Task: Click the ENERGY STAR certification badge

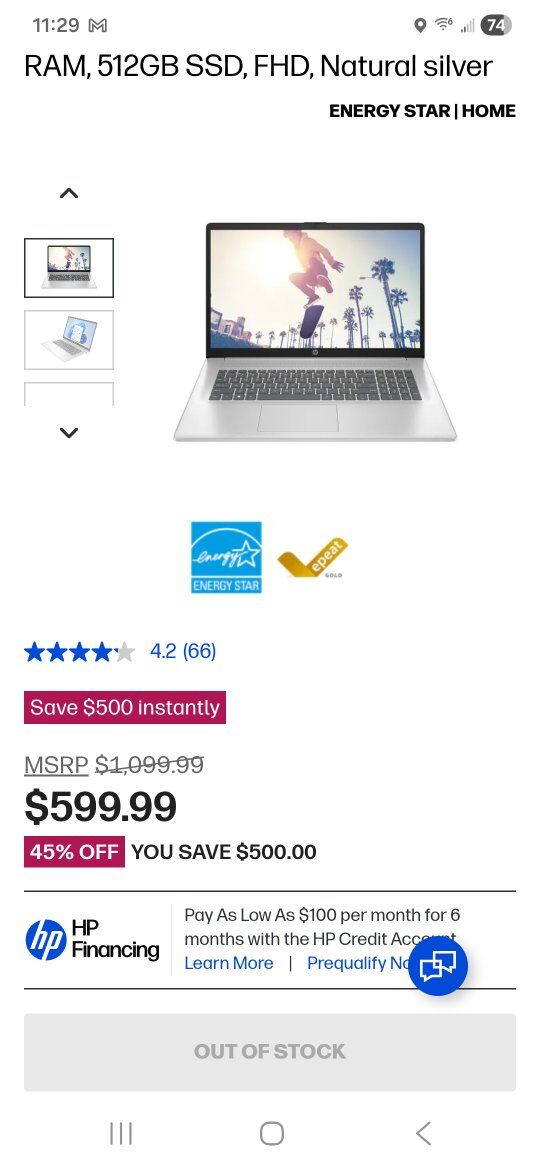Action: coord(226,557)
